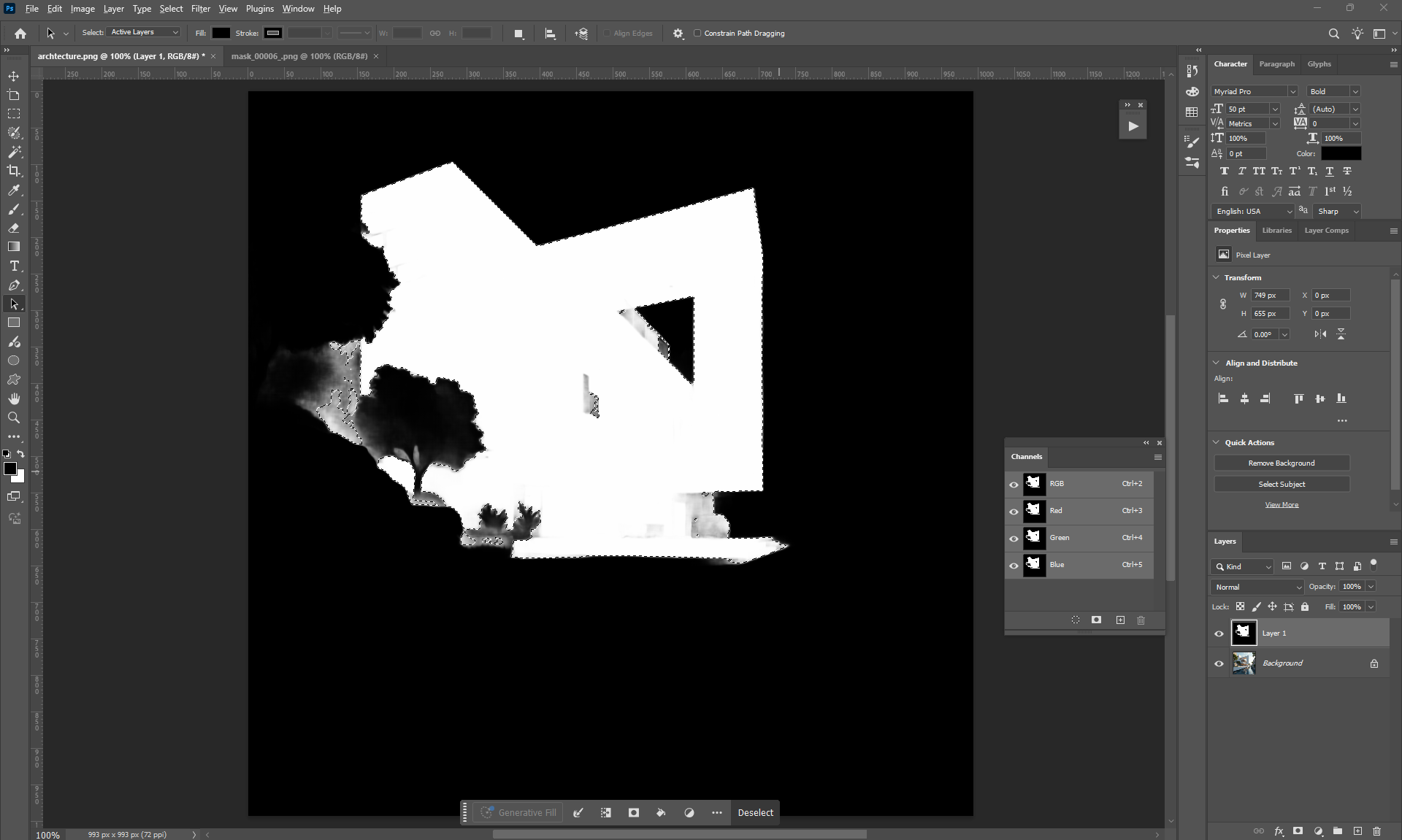Select the Zoom tool in the toolbar

tap(14, 417)
